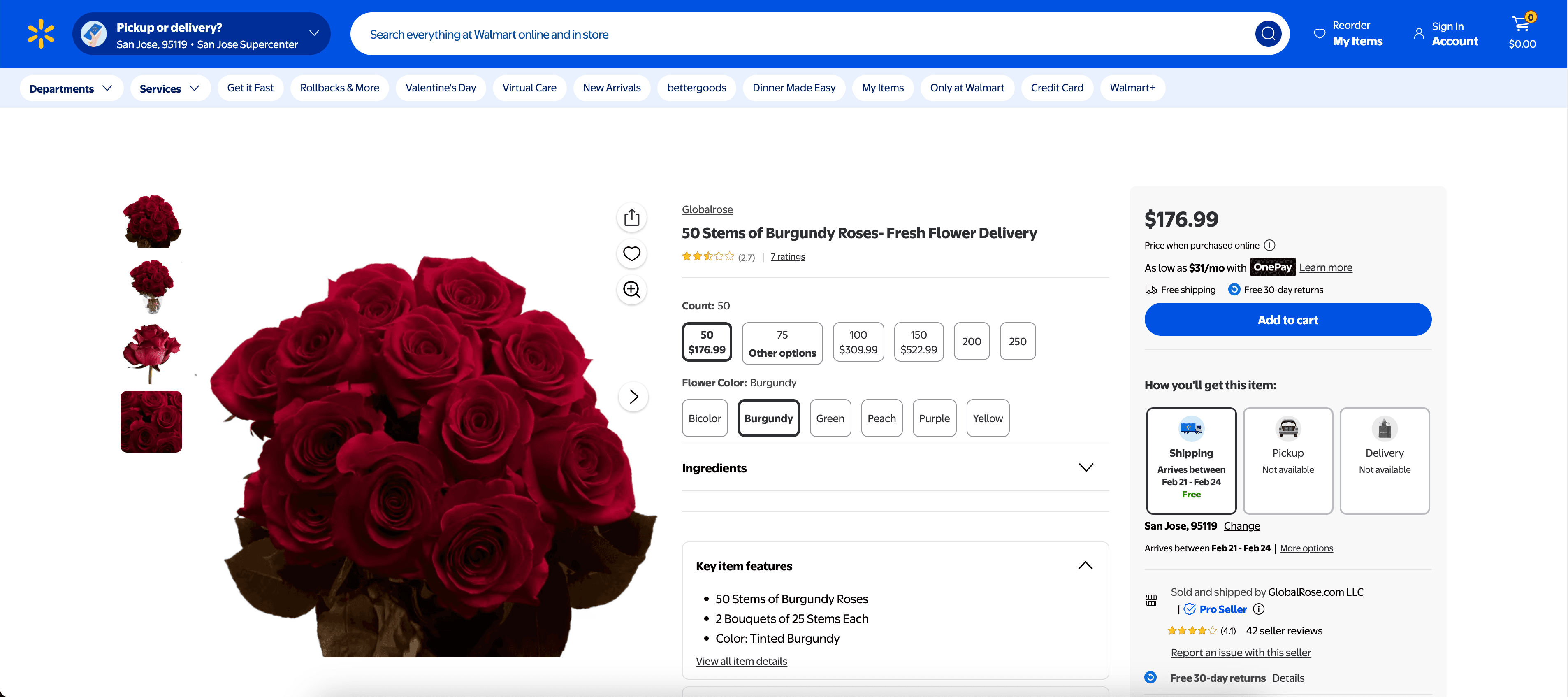This screenshot has width=1568, height=697.
Task: Open the Departments menu
Action: click(71, 88)
